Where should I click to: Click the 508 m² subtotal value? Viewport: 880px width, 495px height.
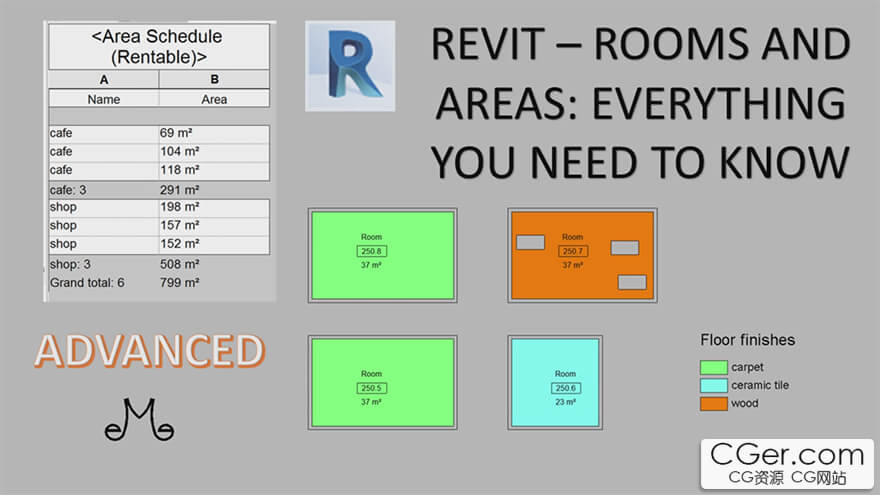tap(180, 264)
